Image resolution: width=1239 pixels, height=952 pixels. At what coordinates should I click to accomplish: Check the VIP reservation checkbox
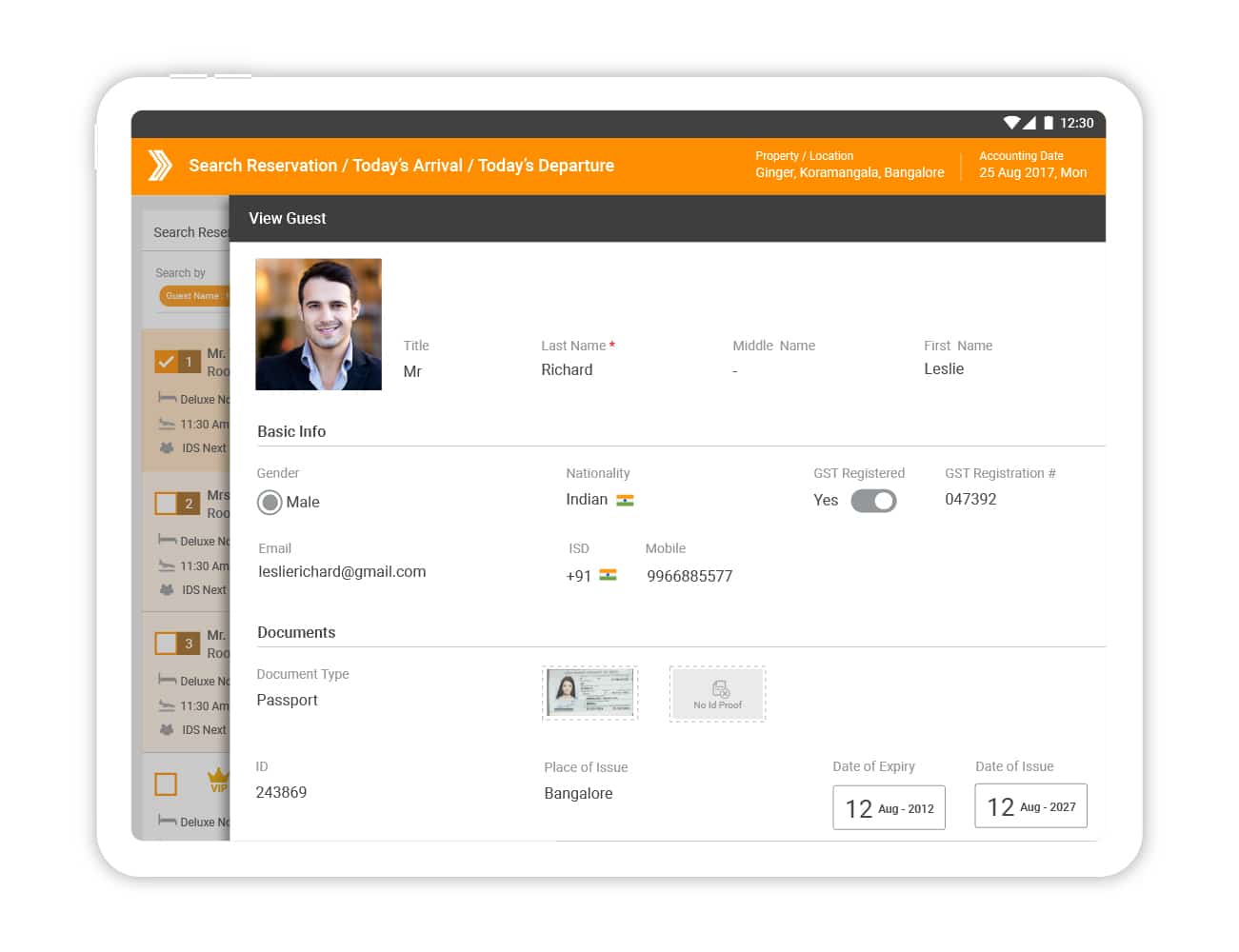click(x=166, y=783)
